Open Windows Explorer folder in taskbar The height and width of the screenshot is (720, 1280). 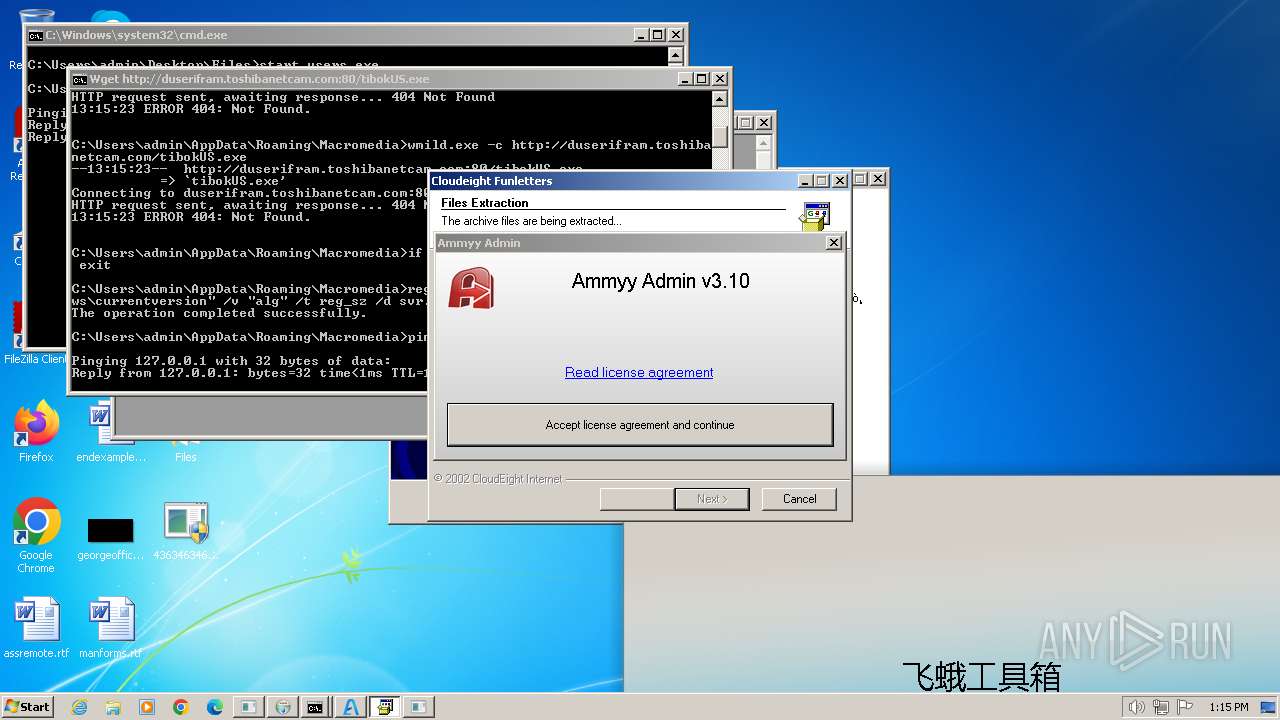(113, 707)
